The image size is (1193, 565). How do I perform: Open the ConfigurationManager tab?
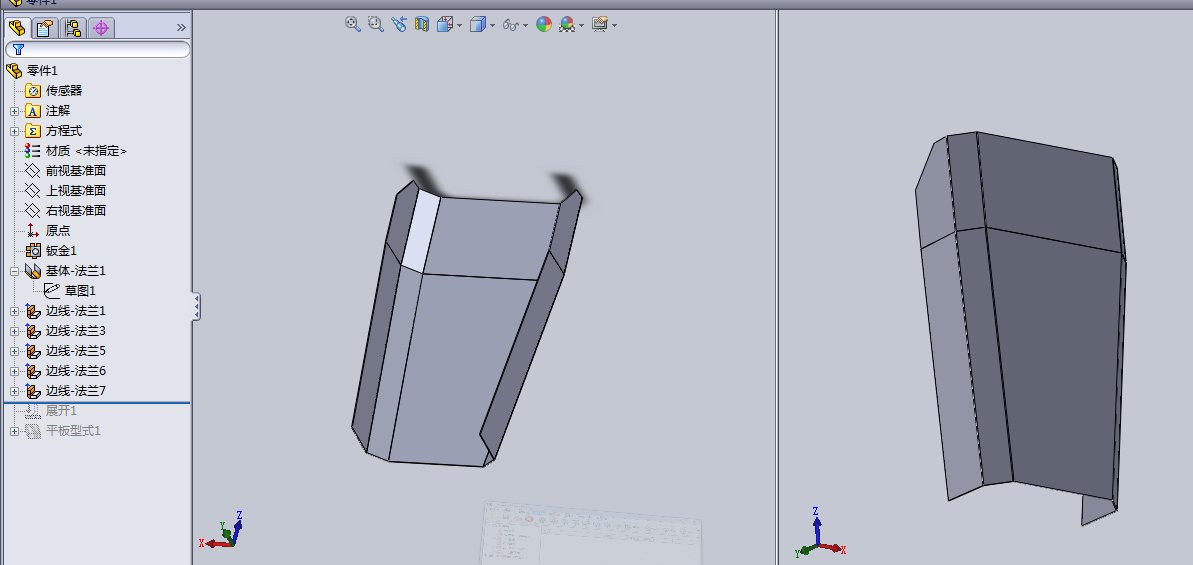tap(74, 28)
